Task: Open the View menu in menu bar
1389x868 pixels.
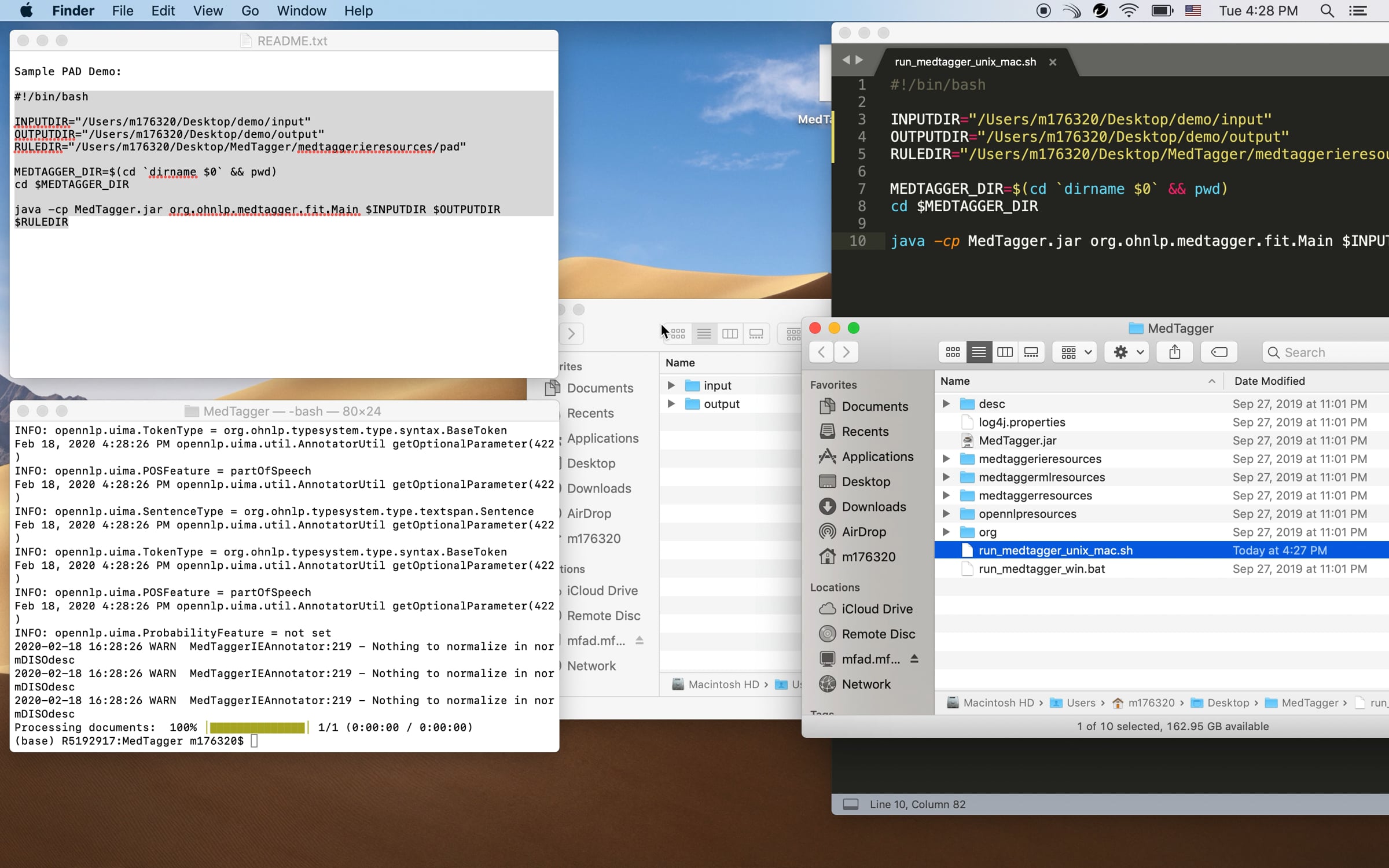Action: pos(208,10)
